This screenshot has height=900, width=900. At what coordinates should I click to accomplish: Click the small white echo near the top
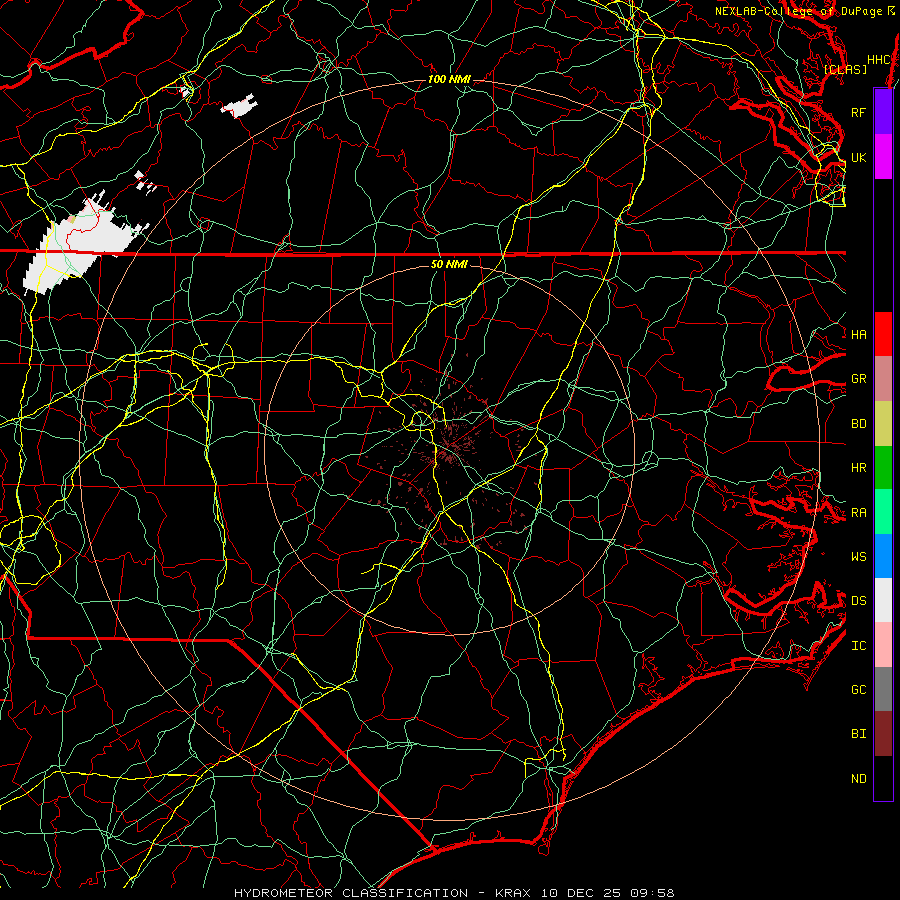239,106
